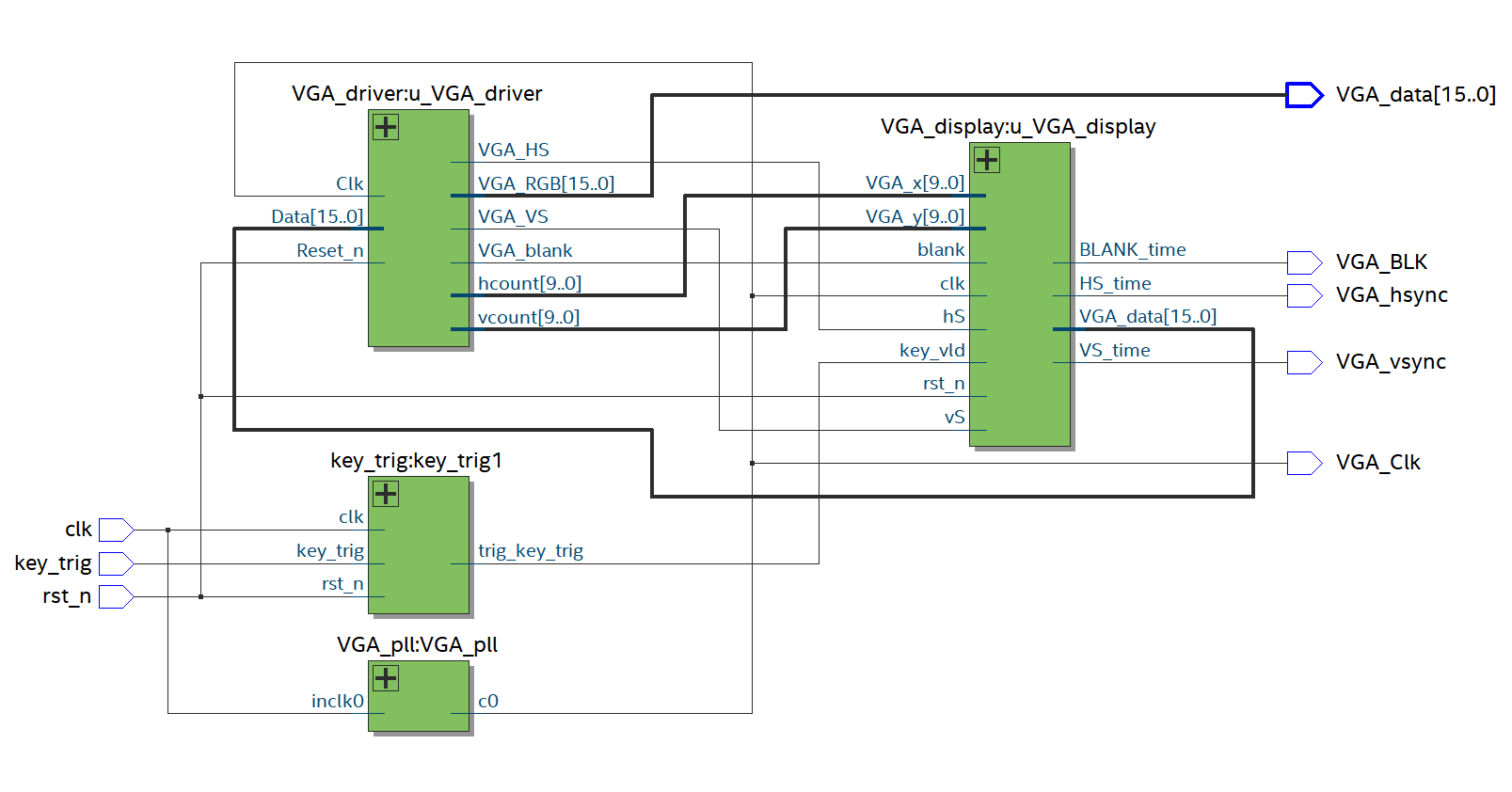The image size is (1512, 792).
Task: Expand the VGA_pll block plus icon
Action: point(386,678)
